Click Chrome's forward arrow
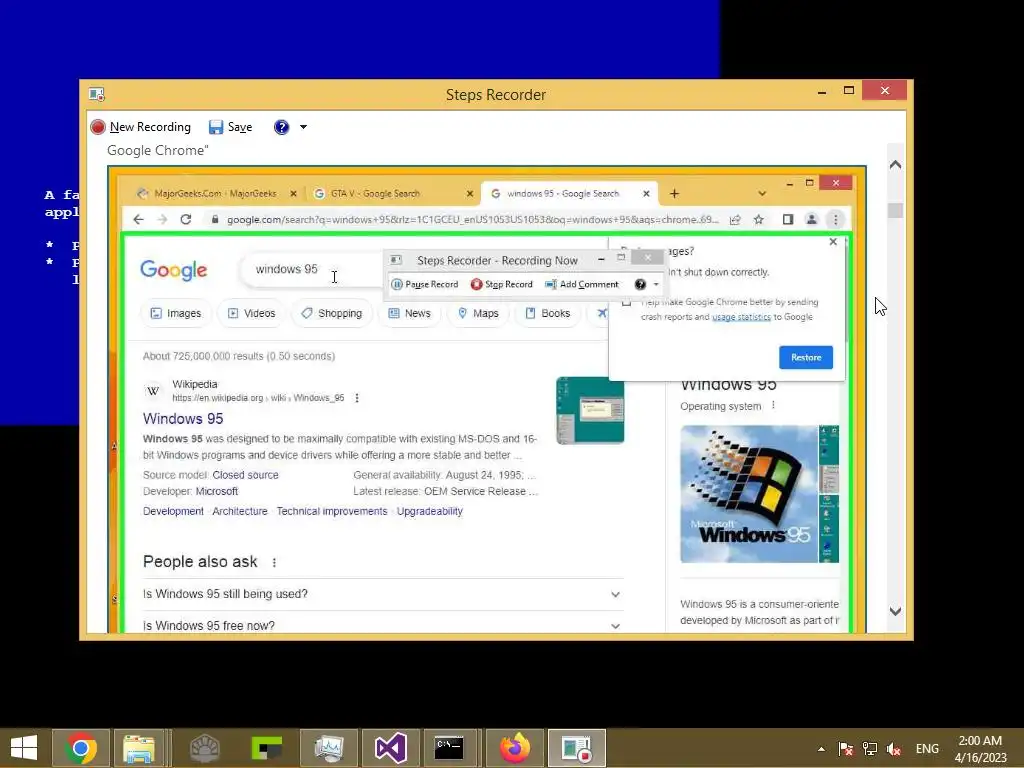The image size is (1024, 768). pyautogui.click(x=162, y=219)
